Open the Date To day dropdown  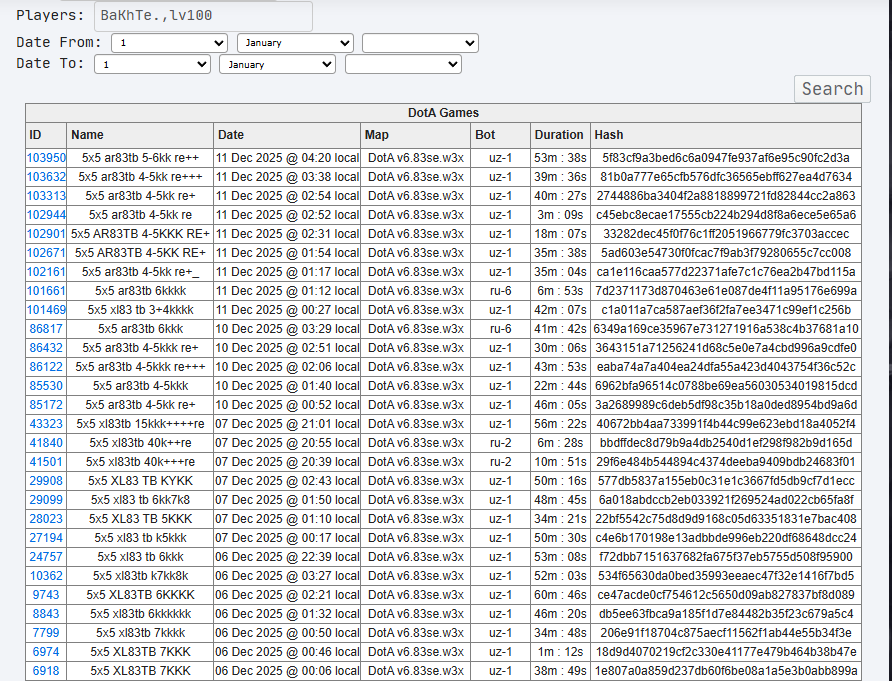pyautogui.click(x=152, y=64)
